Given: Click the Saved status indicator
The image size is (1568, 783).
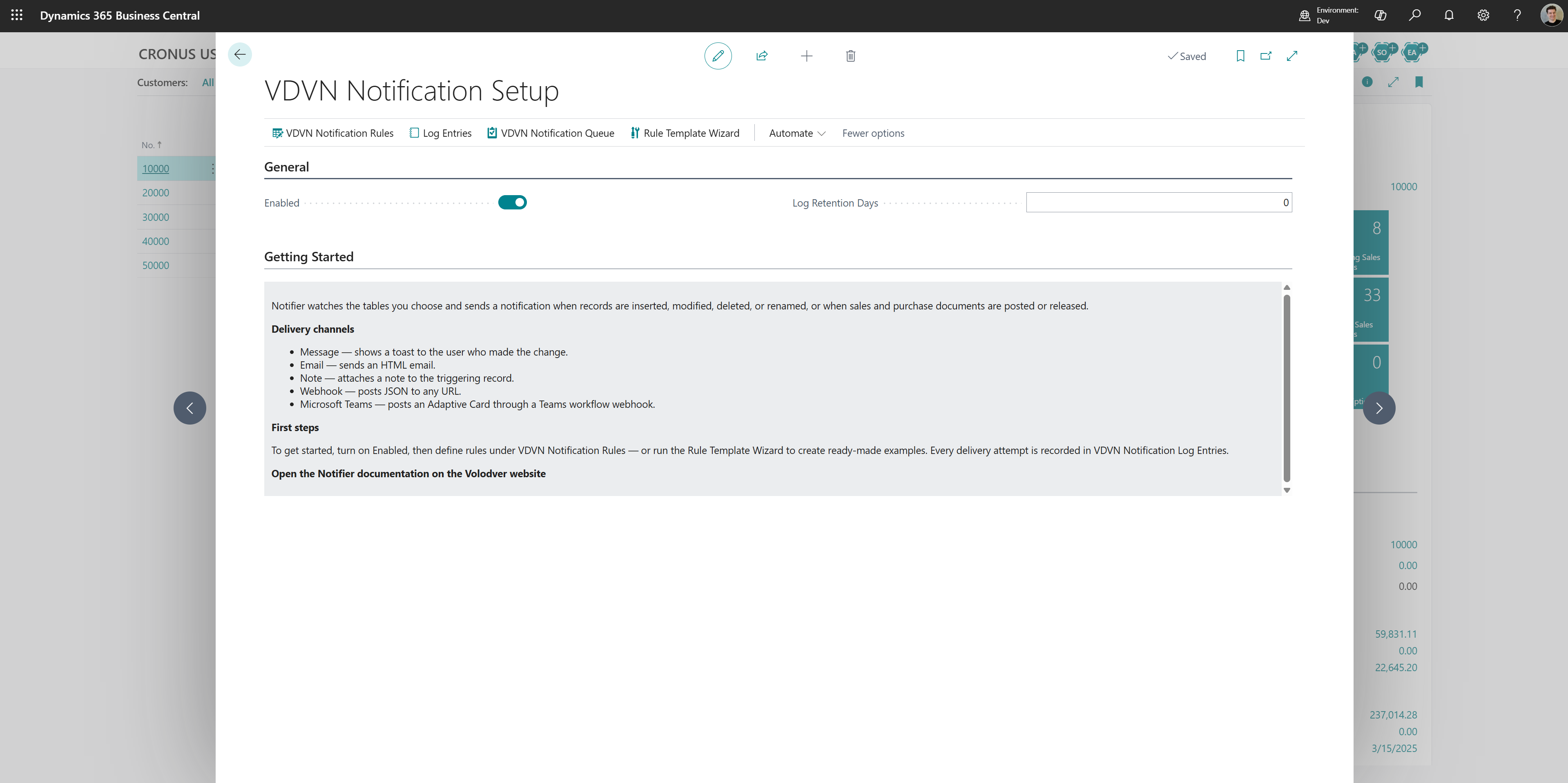Looking at the screenshot, I should coord(1187,56).
